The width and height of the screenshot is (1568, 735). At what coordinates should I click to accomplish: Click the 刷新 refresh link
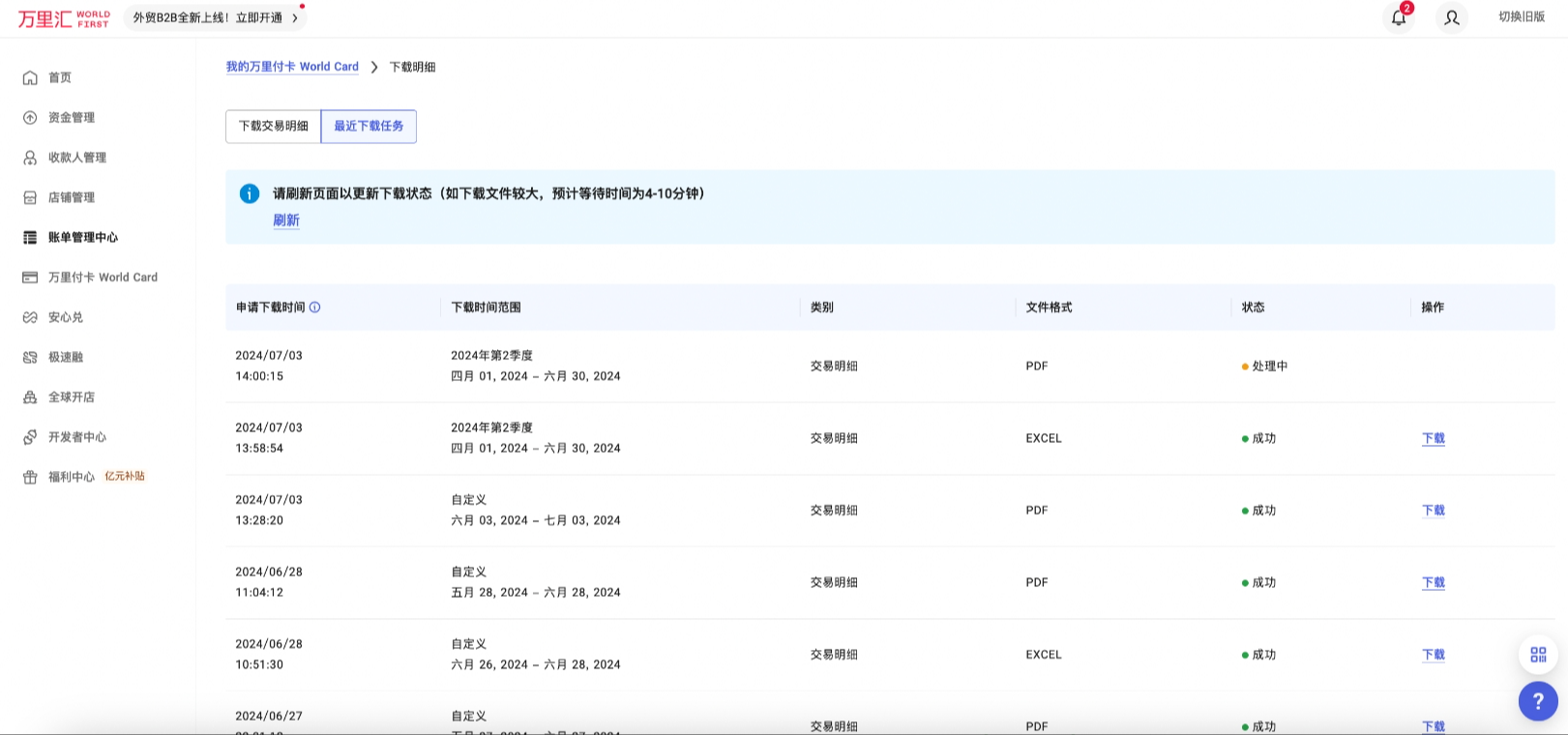[286, 220]
